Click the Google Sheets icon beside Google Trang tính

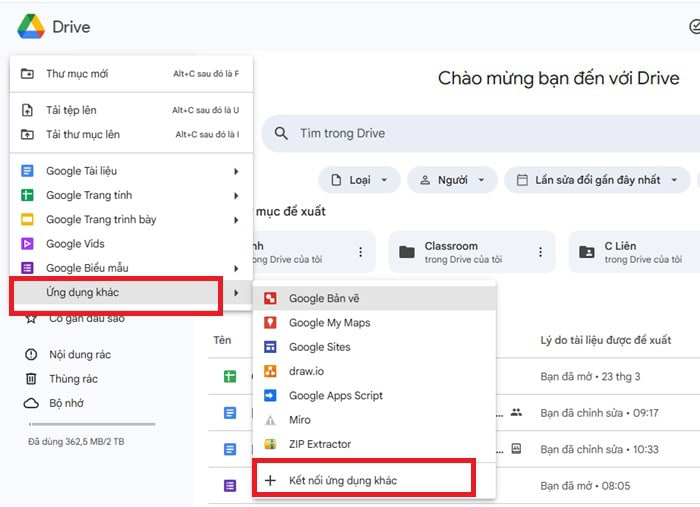pyautogui.click(x=27, y=195)
